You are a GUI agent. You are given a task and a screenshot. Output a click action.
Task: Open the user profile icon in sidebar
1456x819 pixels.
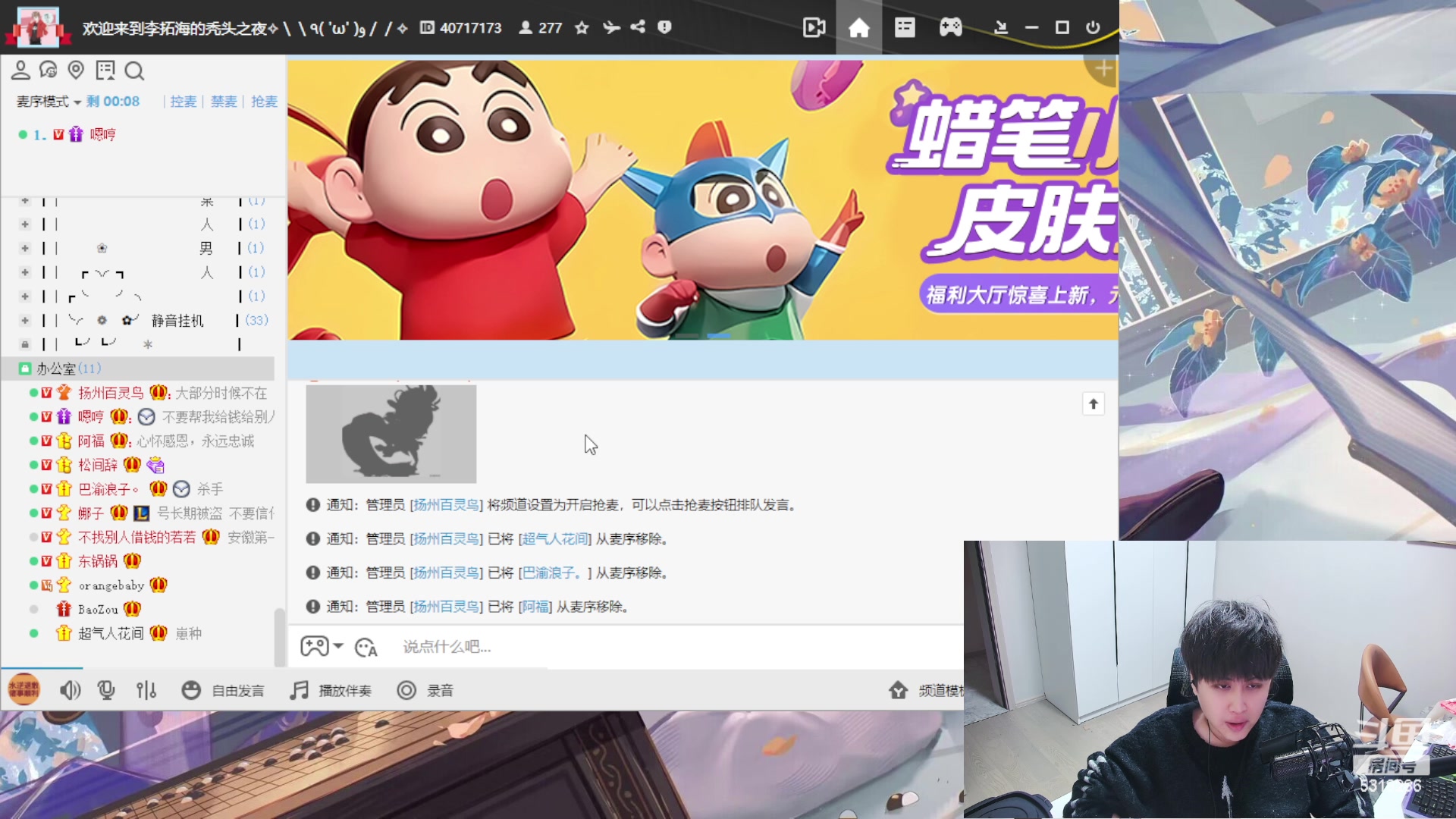20,71
